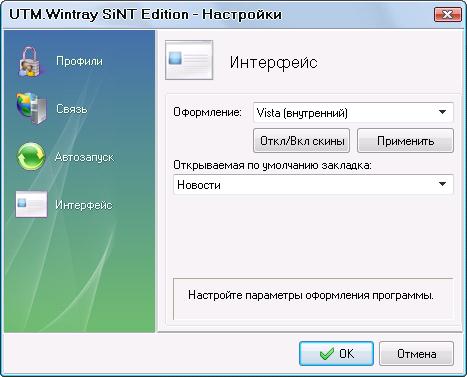Open the Связь section label
The image size is (467, 377).
point(72,109)
